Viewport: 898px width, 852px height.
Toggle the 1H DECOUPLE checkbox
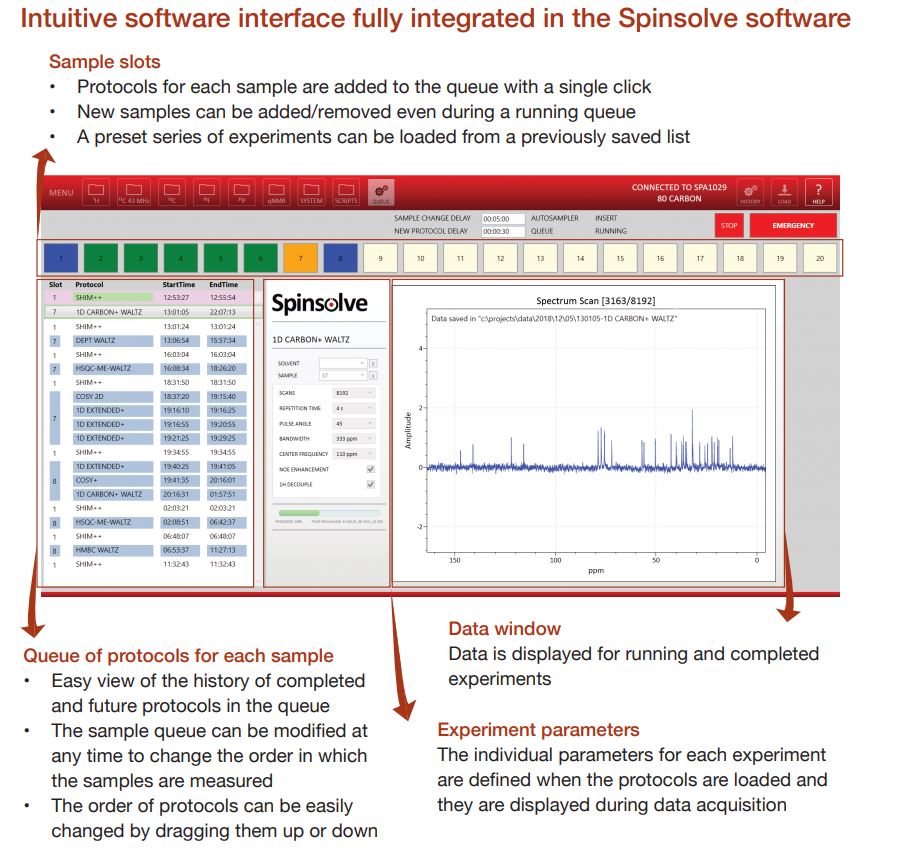click(371, 484)
